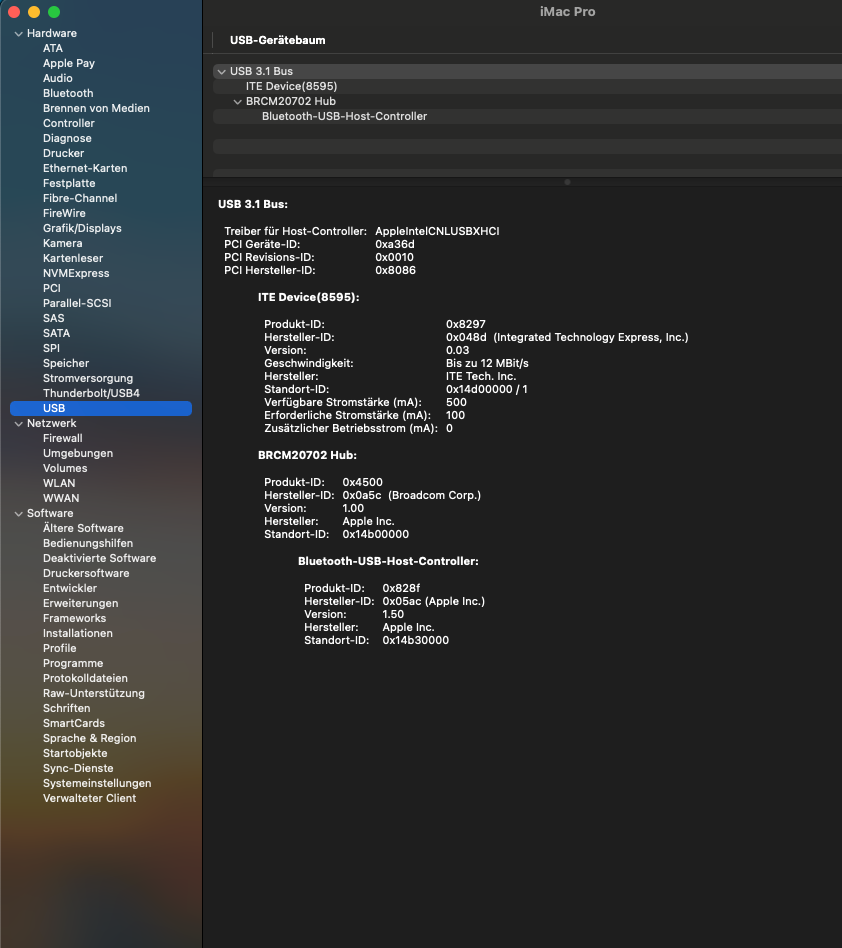Image resolution: width=842 pixels, height=948 pixels.
Task: Collapse the USB 3.1 Bus tree node
Action: pyautogui.click(x=222, y=72)
